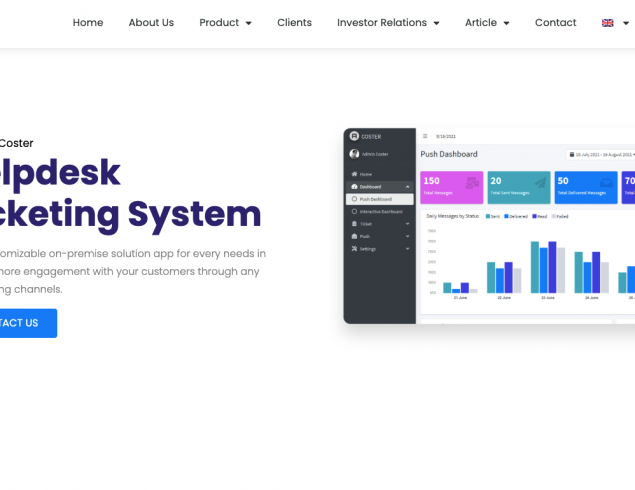
Task: Click the Push icon in dashboard sidebar
Action: tap(354, 236)
